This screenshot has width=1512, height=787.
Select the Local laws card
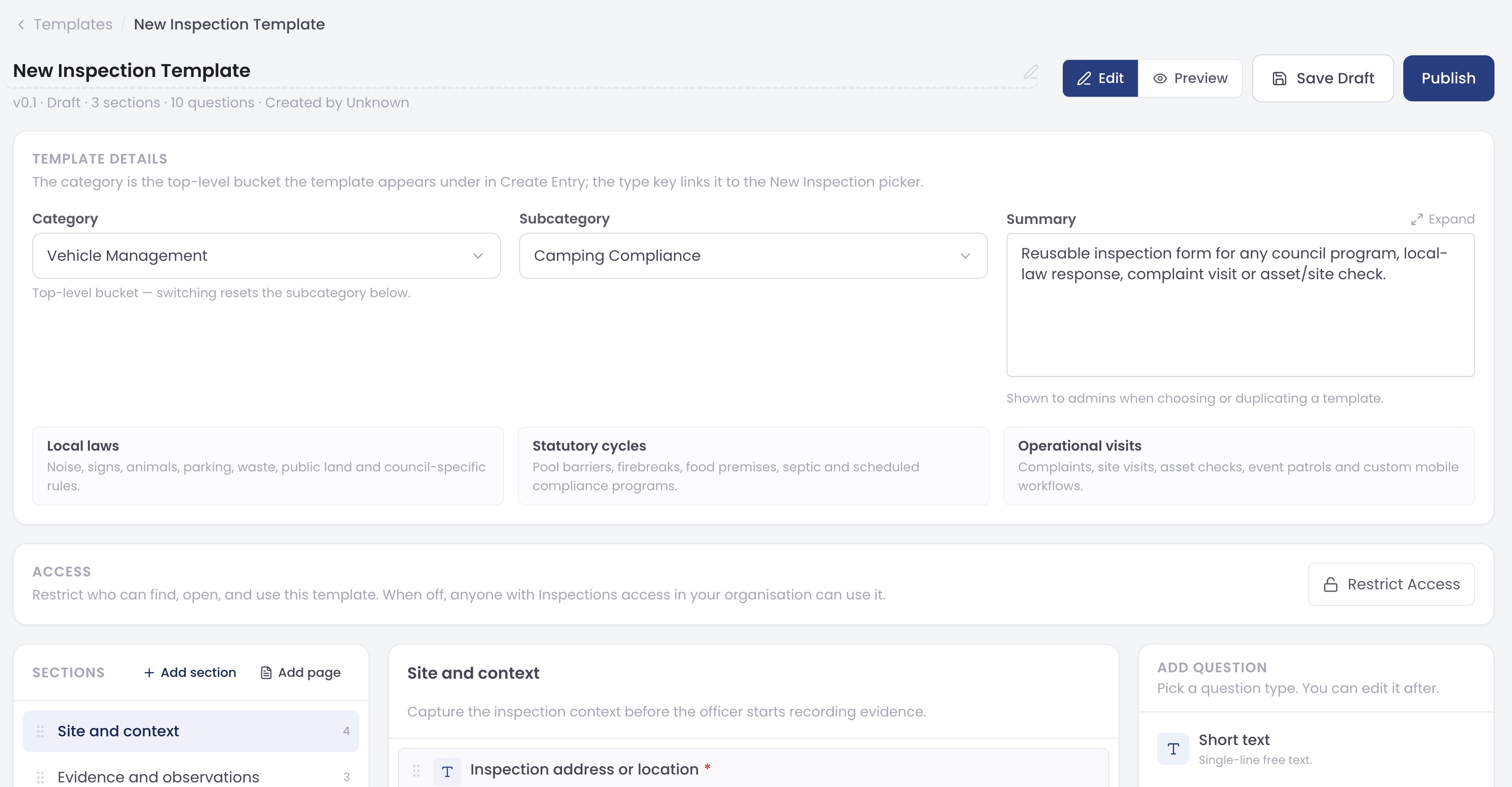coord(268,466)
